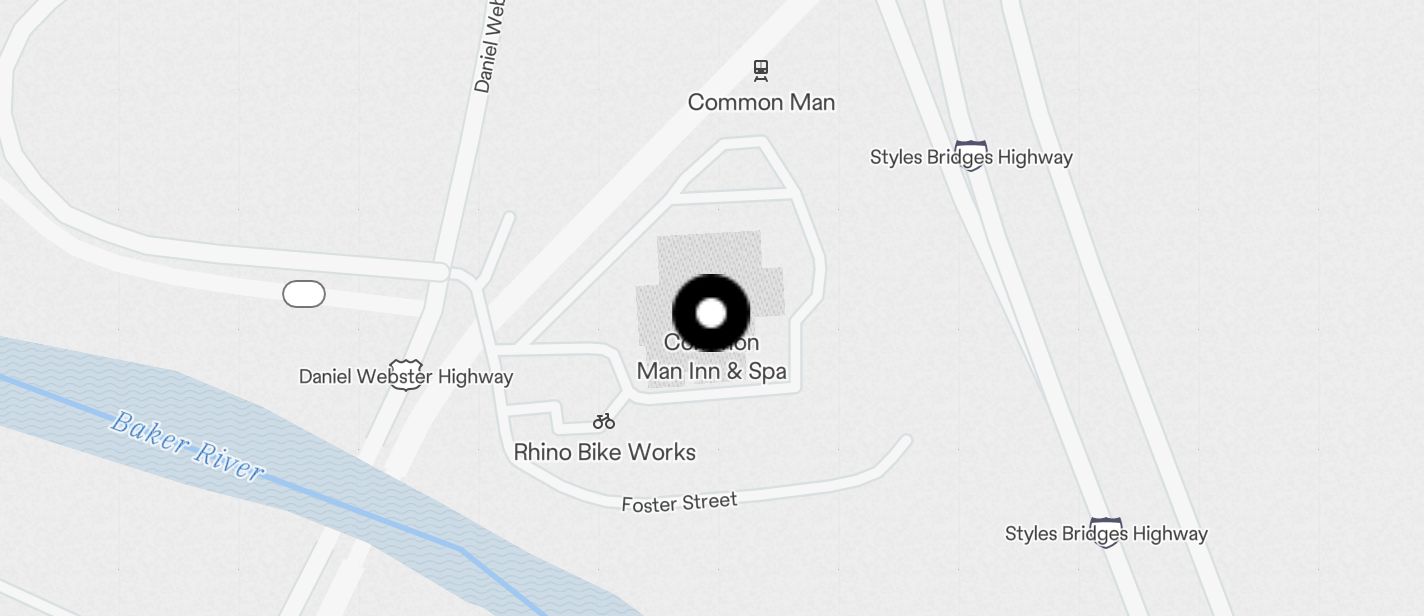This screenshot has height=616, width=1424.
Task: Click the bicycle icon above Rhino Bike Works
Action: tap(604, 421)
